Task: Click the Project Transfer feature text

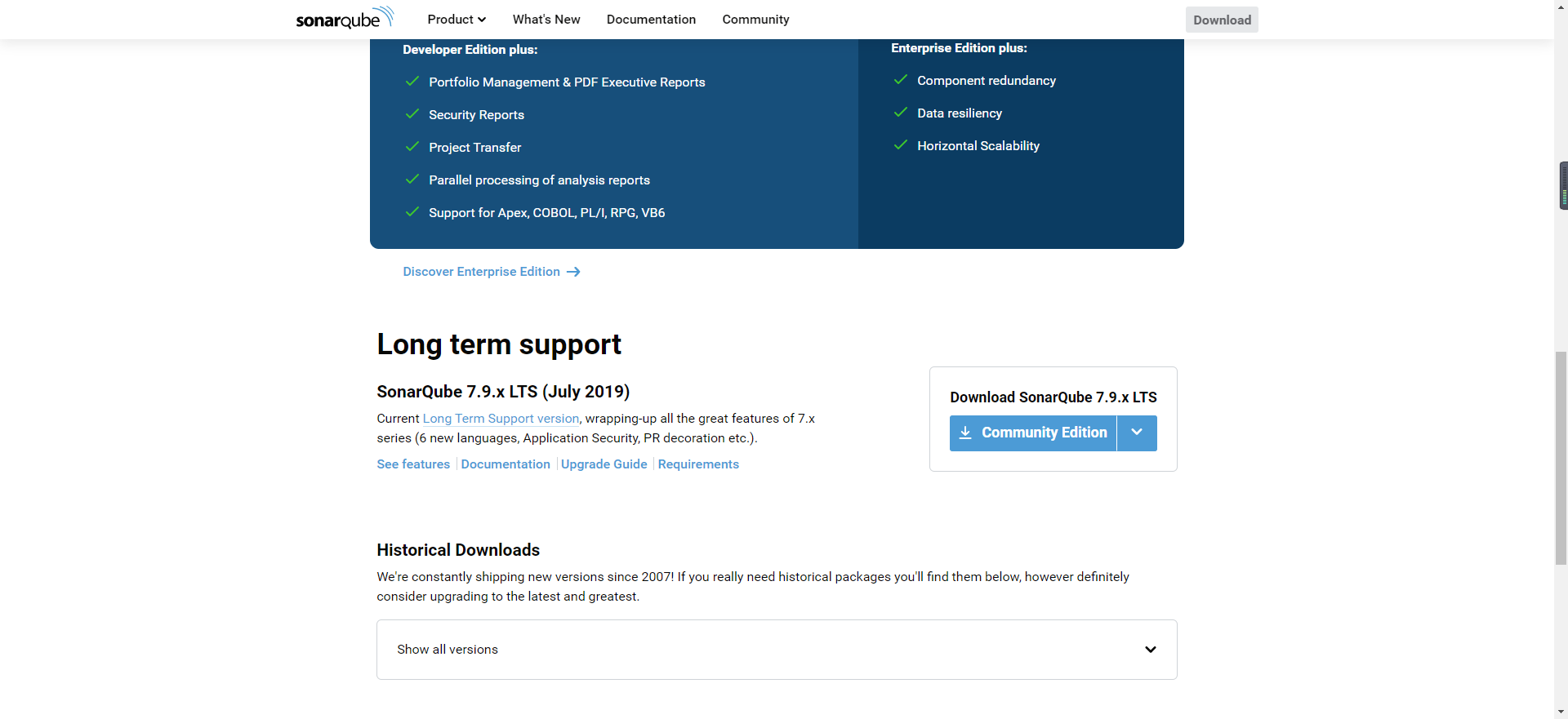Action: tap(474, 148)
